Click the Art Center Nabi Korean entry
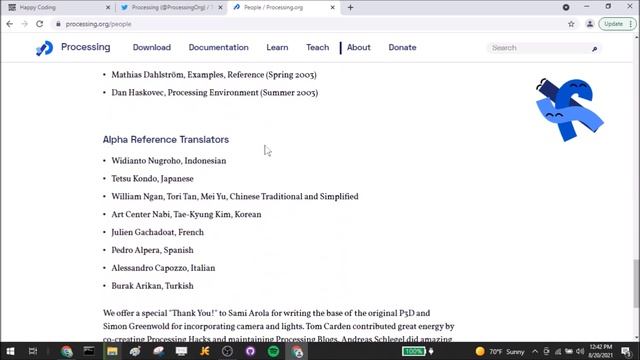This screenshot has width=640, height=360. tap(186, 215)
